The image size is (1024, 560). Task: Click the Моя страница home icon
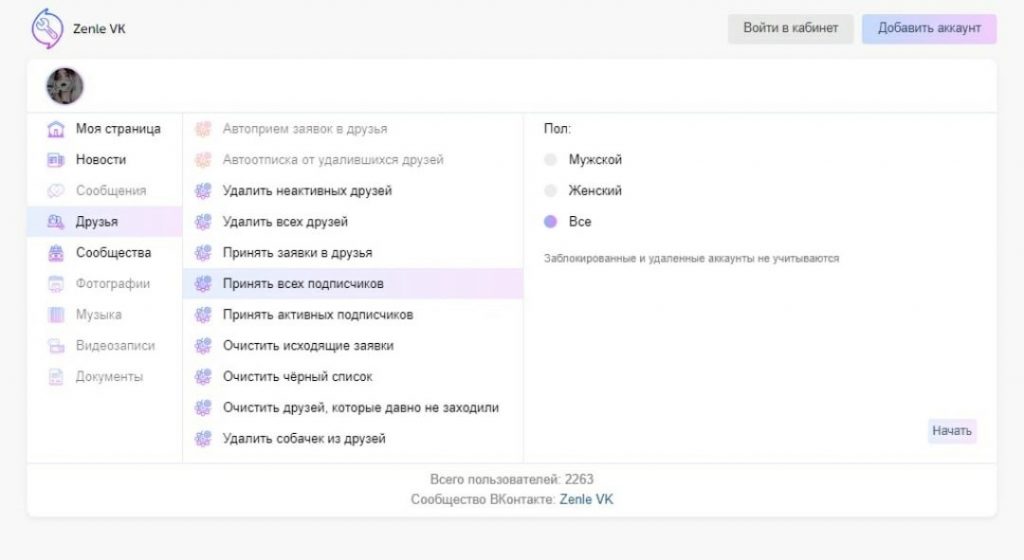pyautogui.click(x=56, y=129)
